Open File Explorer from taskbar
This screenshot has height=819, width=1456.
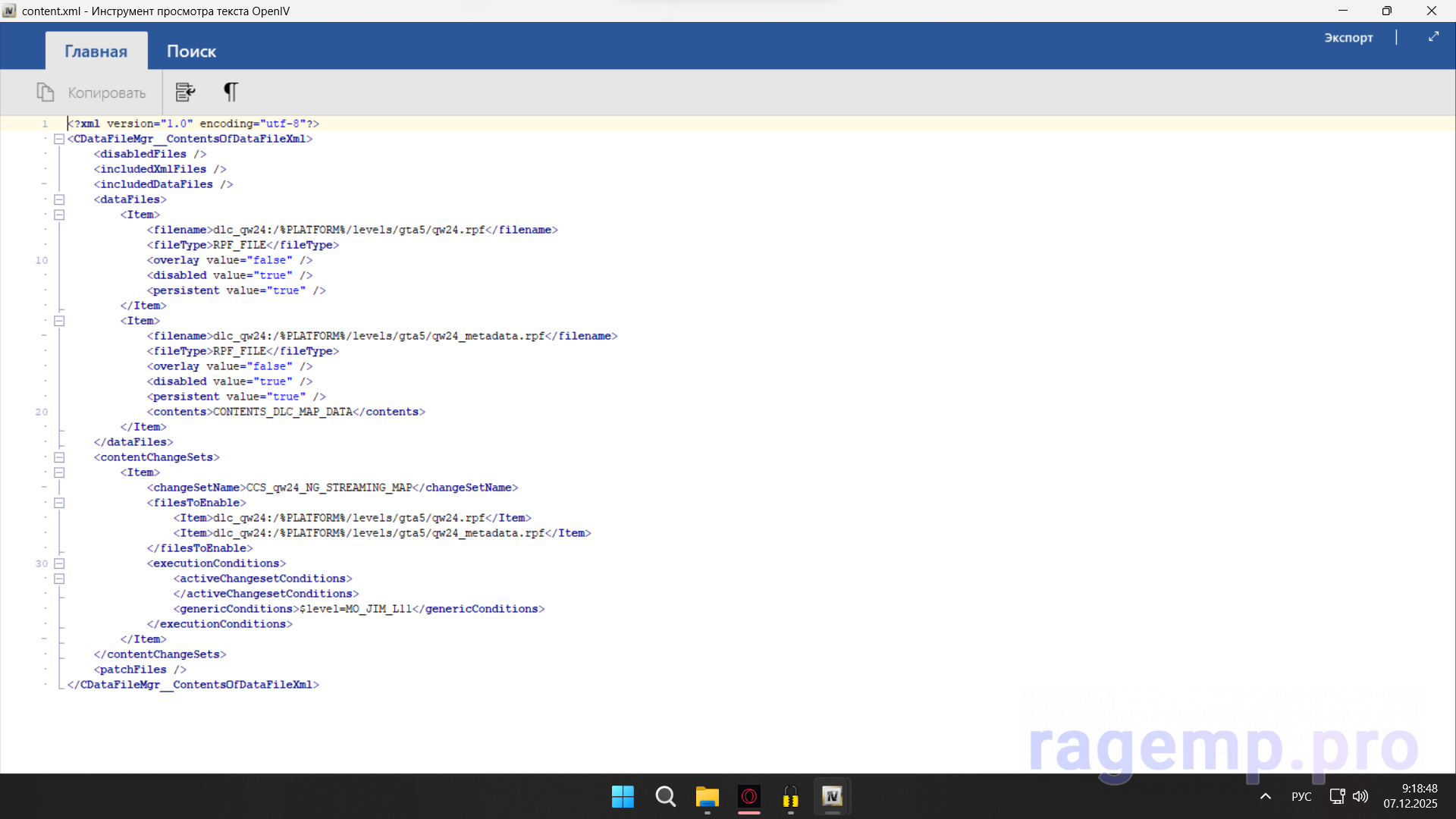pos(707,796)
